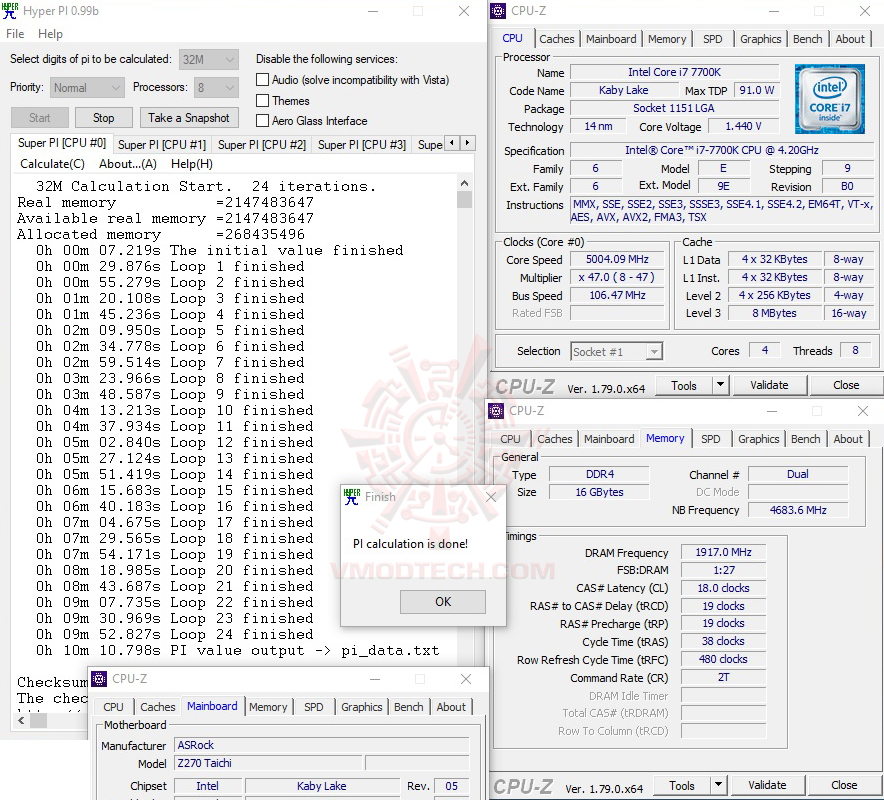
Task: Open SPD tab in top CPU-Z window
Action: coord(713,39)
